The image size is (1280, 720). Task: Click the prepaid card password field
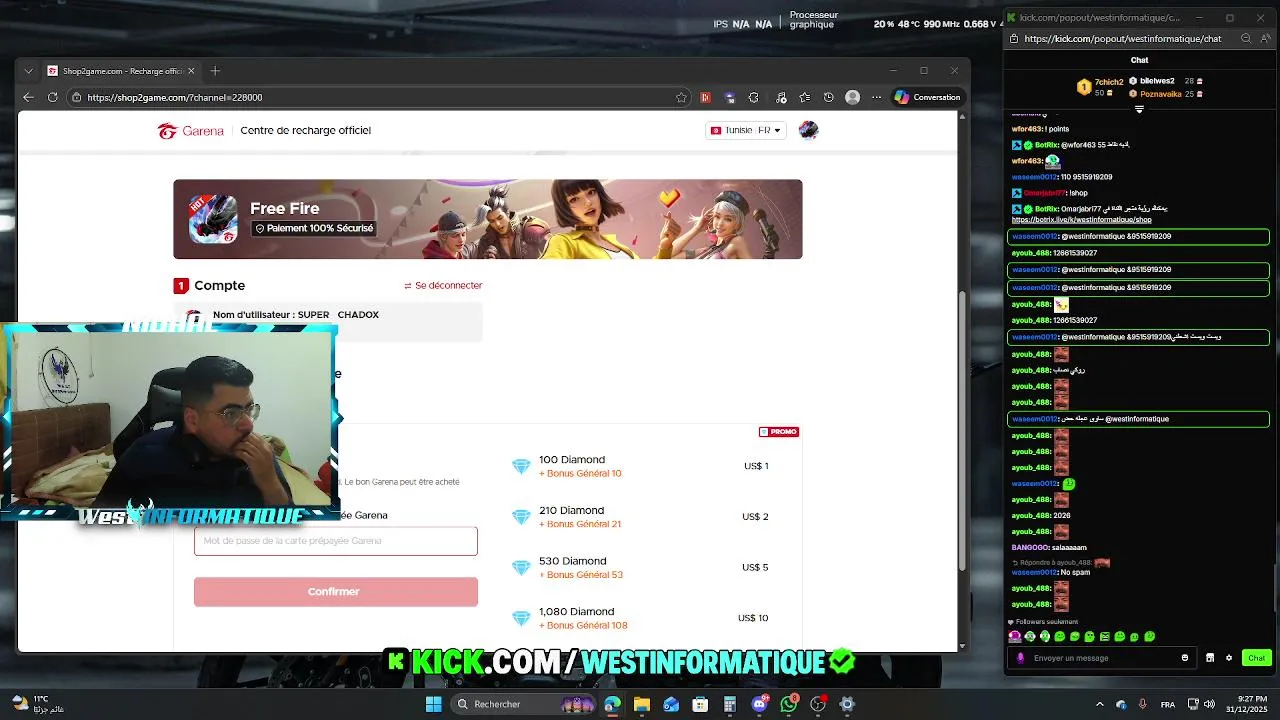click(336, 541)
